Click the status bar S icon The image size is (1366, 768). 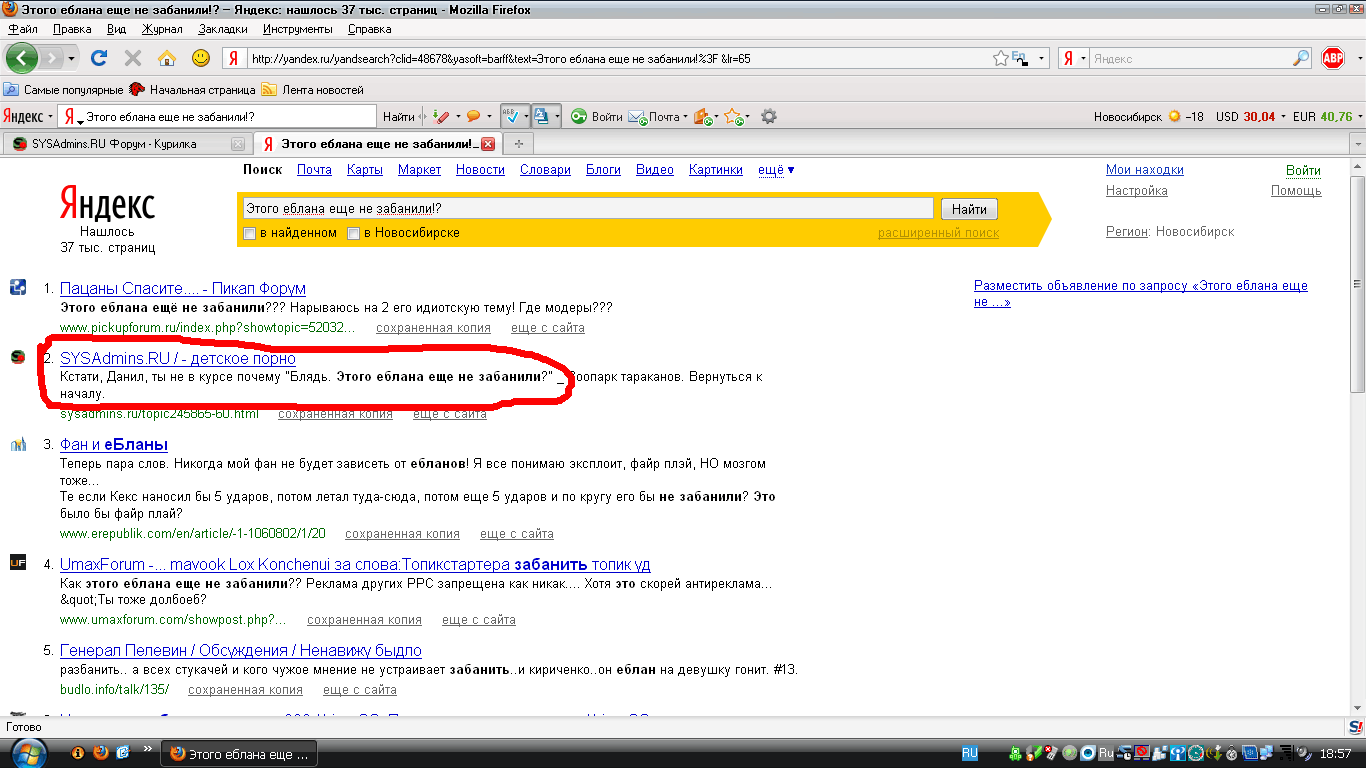pyautogui.click(x=1355, y=727)
